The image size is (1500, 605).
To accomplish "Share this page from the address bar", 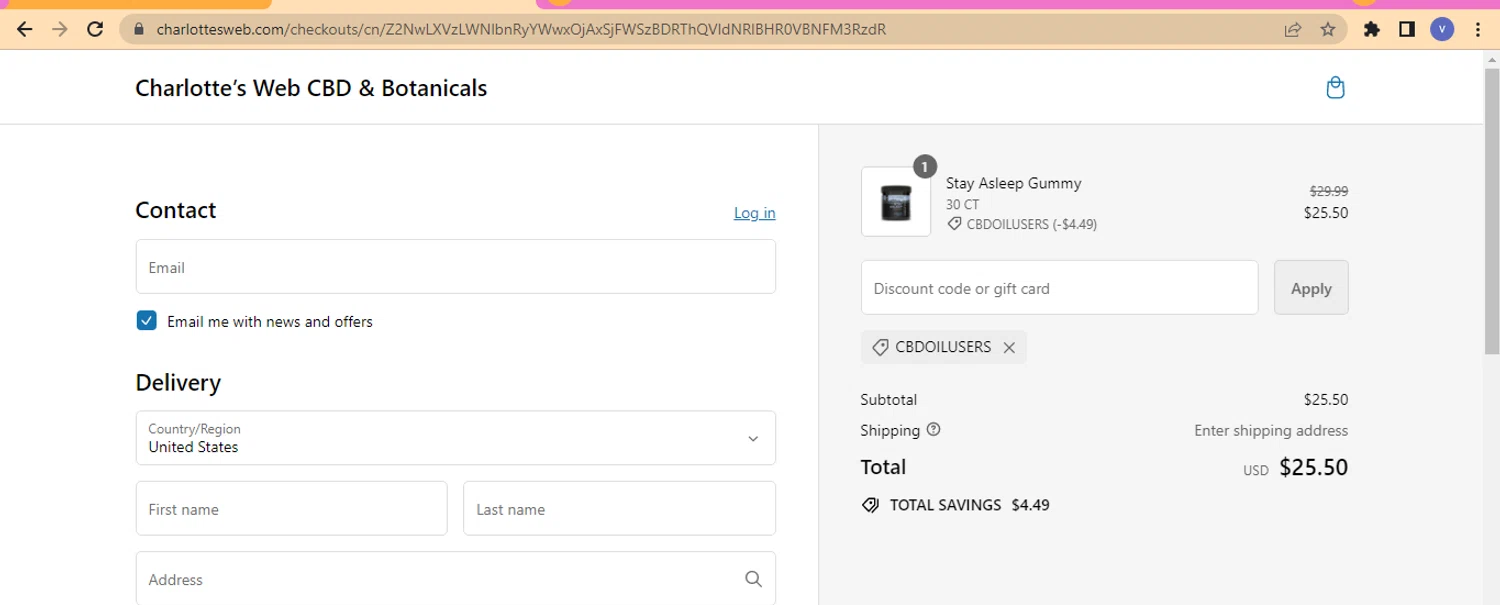I will [x=1293, y=29].
